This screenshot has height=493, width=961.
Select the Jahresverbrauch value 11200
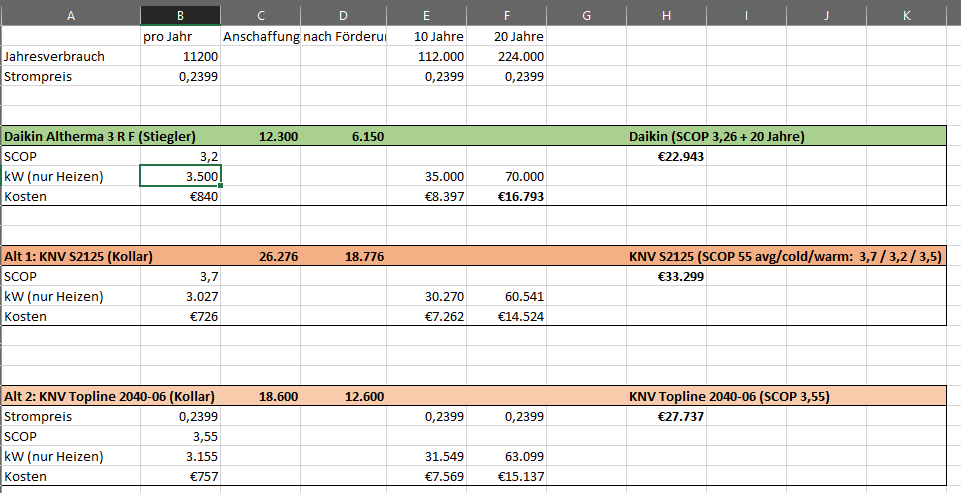tap(180, 56)
